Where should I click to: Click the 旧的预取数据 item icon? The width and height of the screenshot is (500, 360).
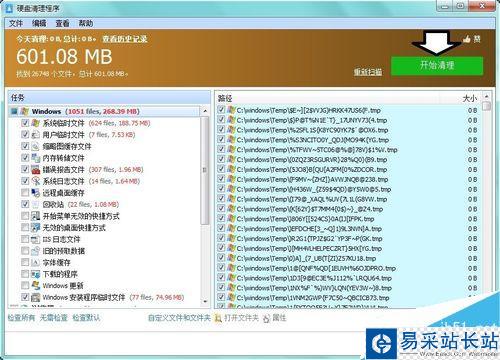click(x=36, y=251)
